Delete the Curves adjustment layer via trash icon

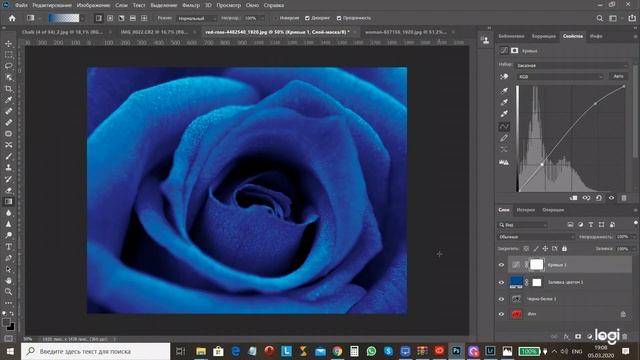(624, 198)
